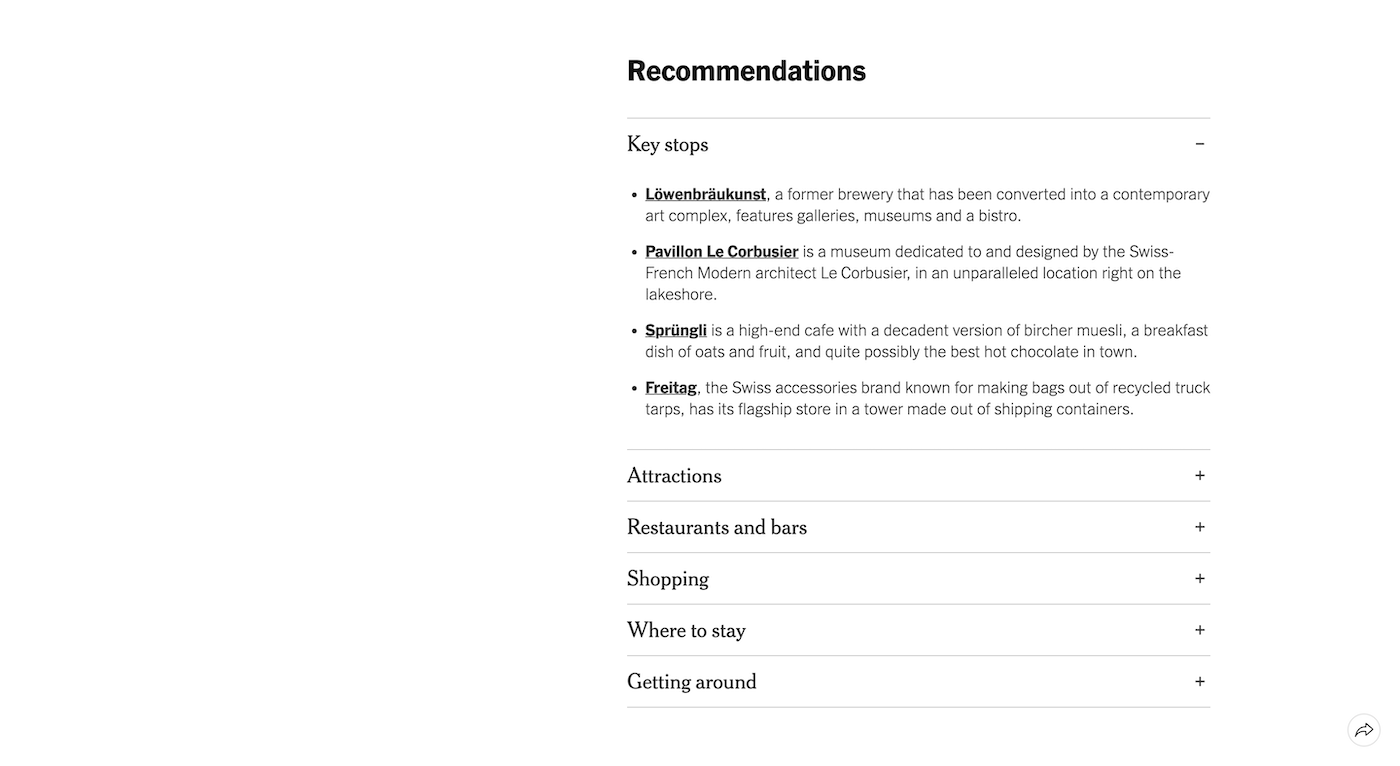
Task: Open the Löwenbräukunst link
Action: (x=705, y=194)
